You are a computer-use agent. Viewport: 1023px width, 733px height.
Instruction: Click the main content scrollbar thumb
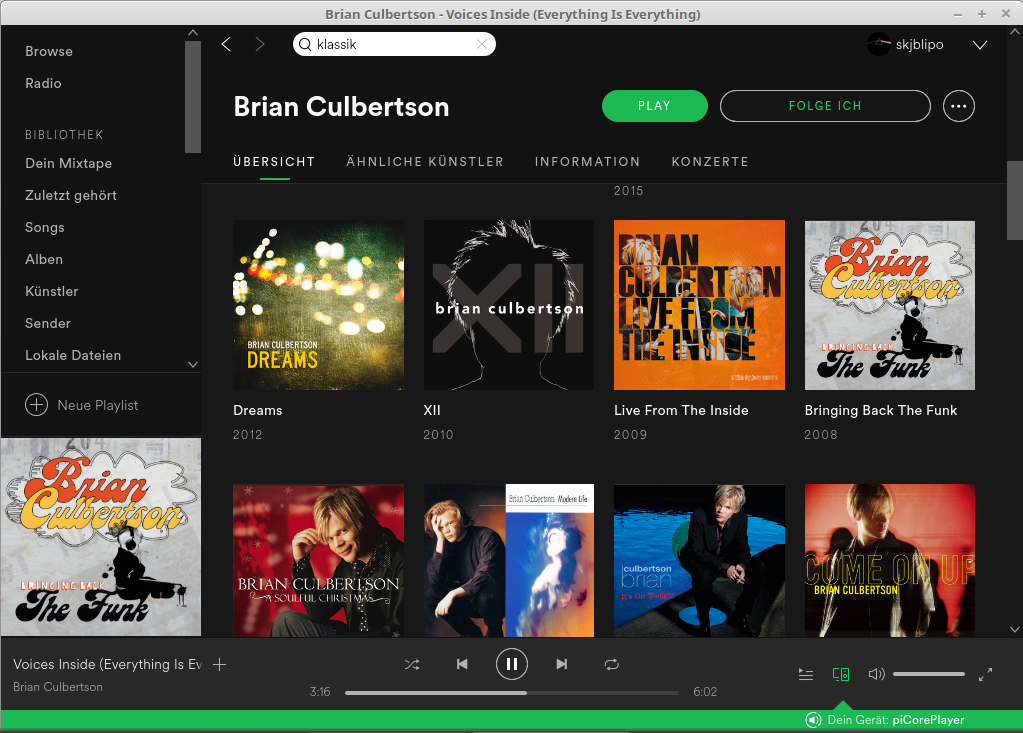coord(1015,201)
